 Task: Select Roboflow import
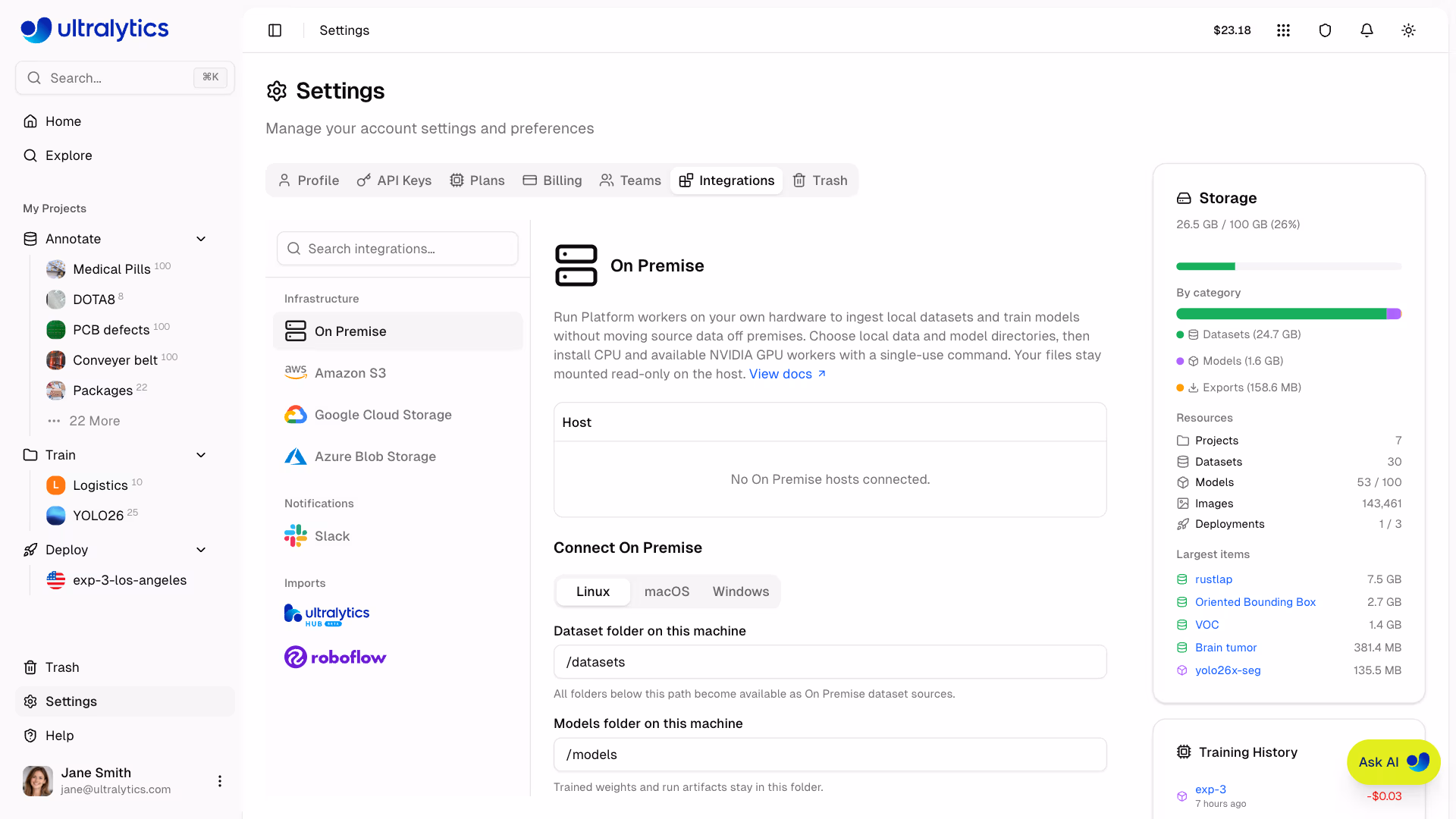click(x=335, y=657)
